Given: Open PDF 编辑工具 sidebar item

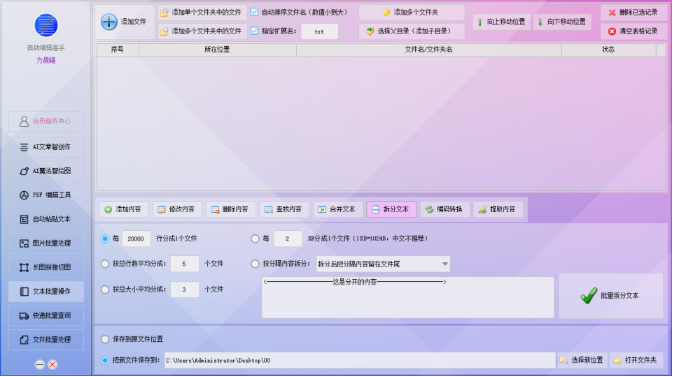Looking at the screenshot, I should (46, 195).
